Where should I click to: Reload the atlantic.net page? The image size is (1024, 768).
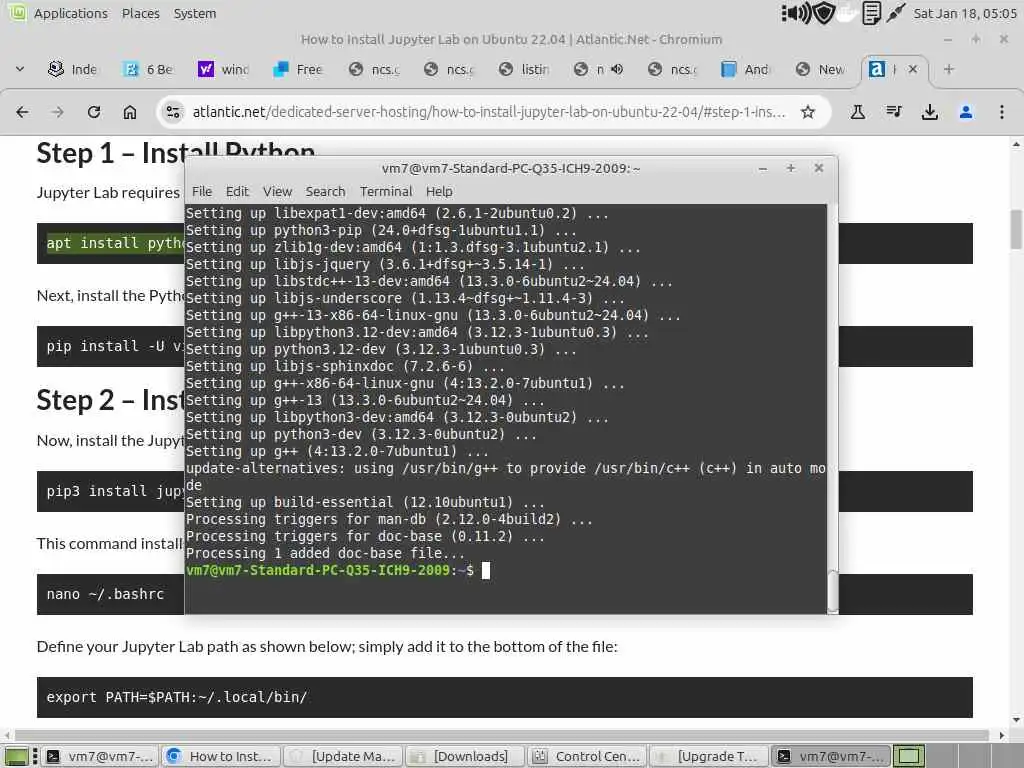point(94,112)
